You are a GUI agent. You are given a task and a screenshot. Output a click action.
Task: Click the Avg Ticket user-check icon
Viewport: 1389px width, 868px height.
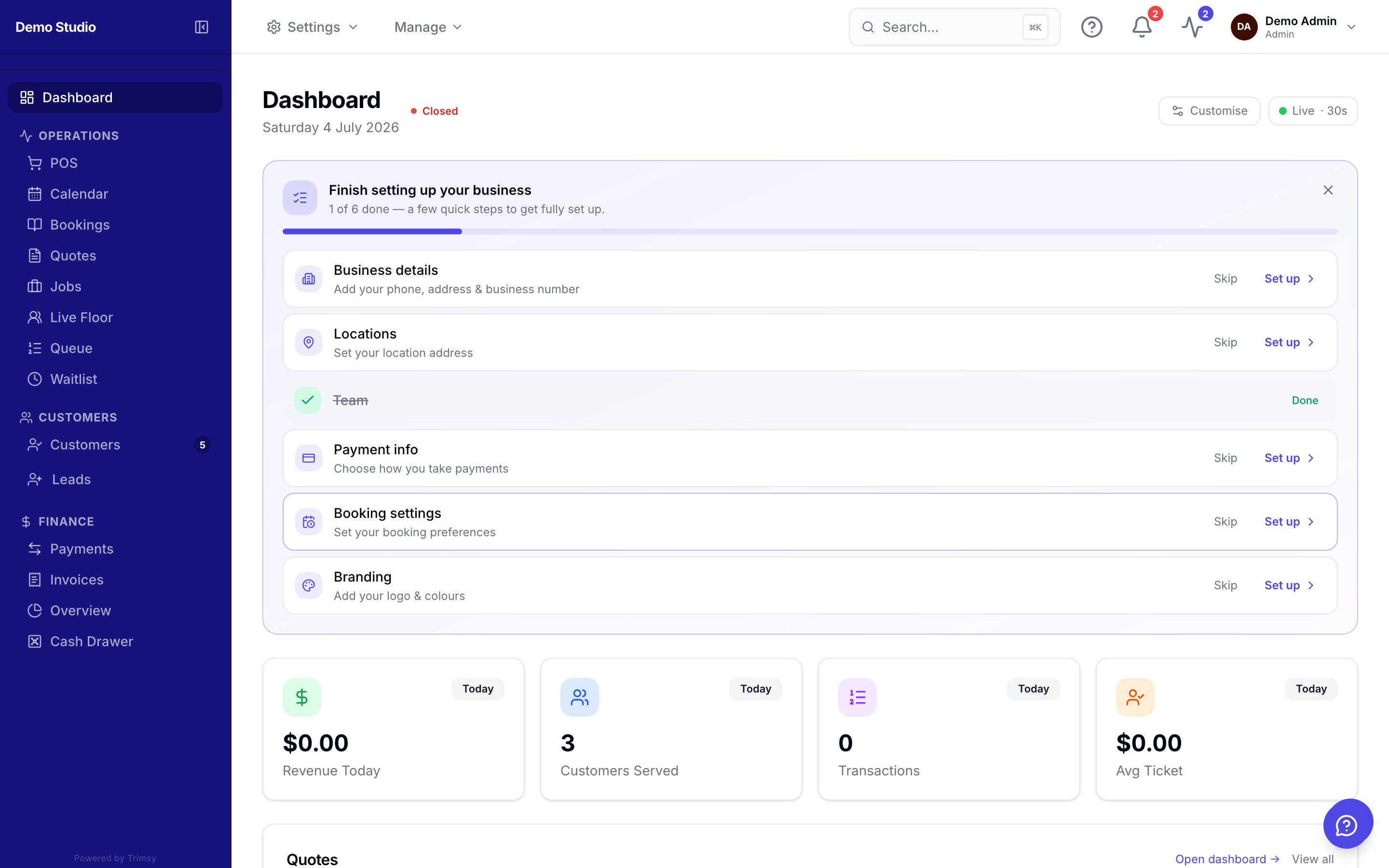pyautogui.click(x=1135, y=697)
